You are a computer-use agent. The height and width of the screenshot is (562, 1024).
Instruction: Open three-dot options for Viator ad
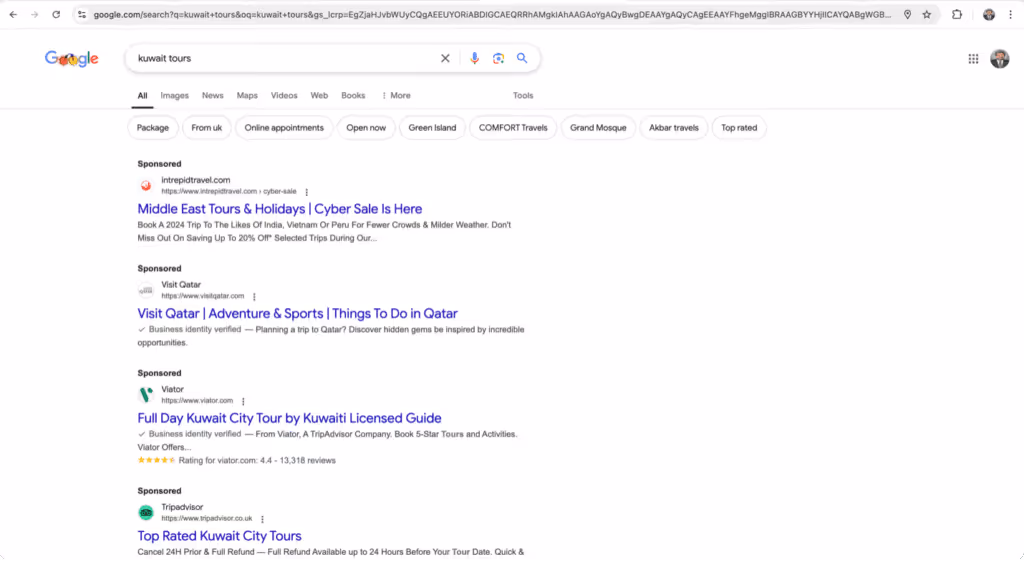tap(243, 401)
